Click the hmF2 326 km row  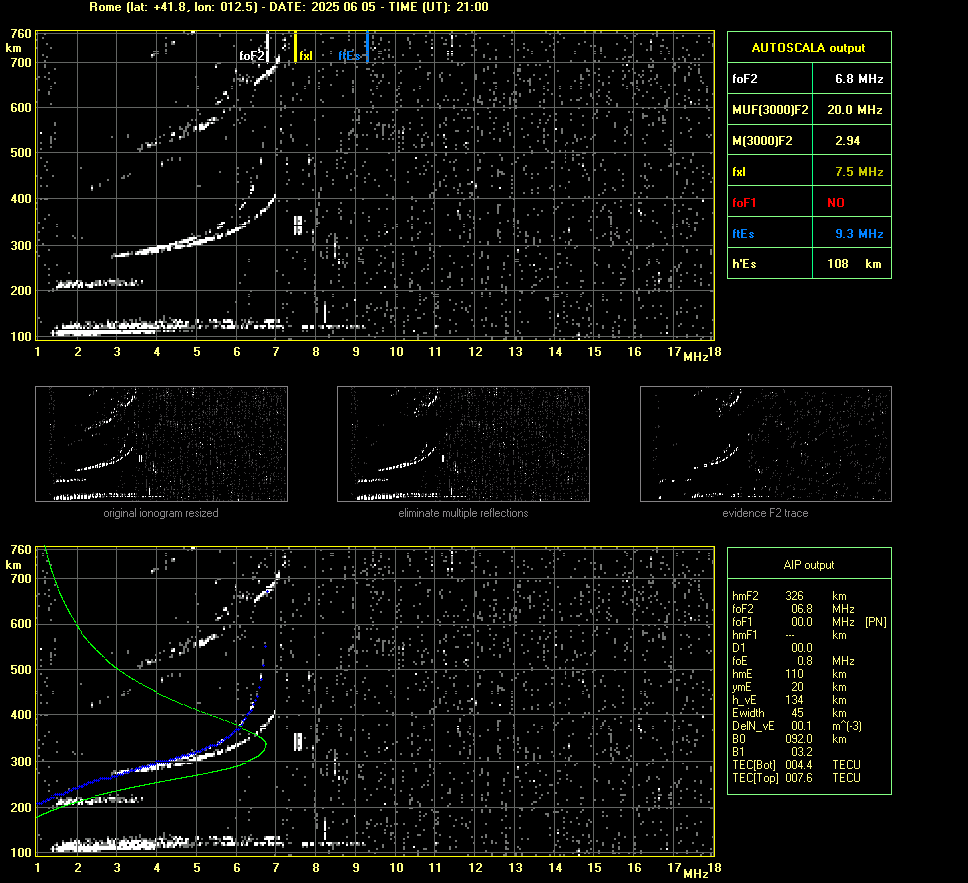pyautogui.click(x=789, y=596)
